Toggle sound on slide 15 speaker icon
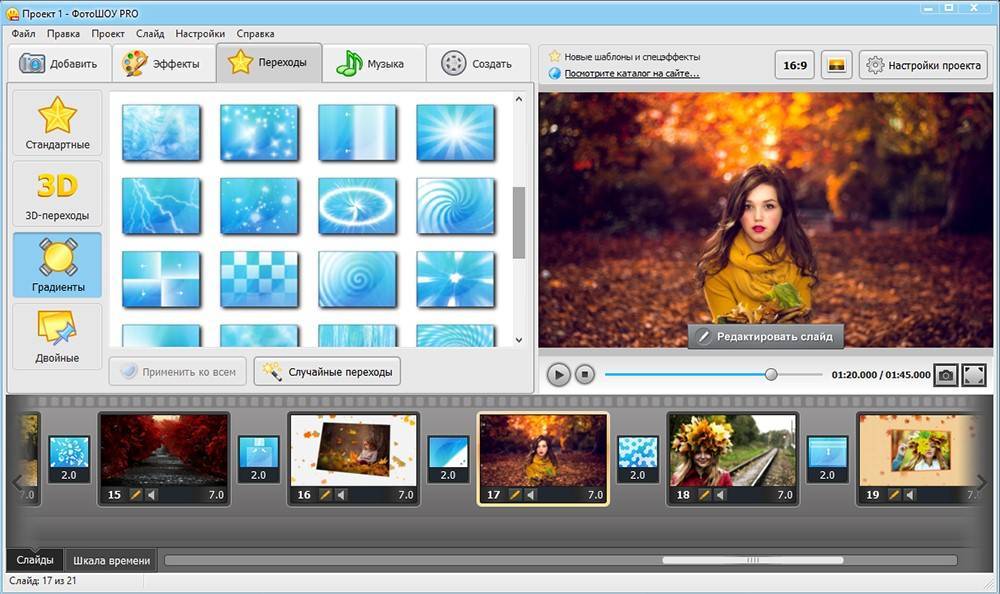The image size is (1000, 594). coord(152,494)
